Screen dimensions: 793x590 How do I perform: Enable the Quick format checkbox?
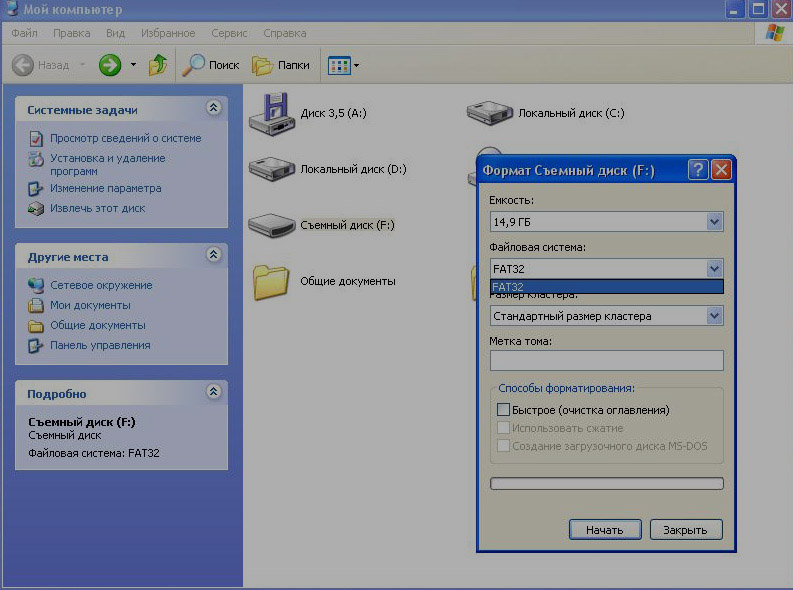(503, 410)
